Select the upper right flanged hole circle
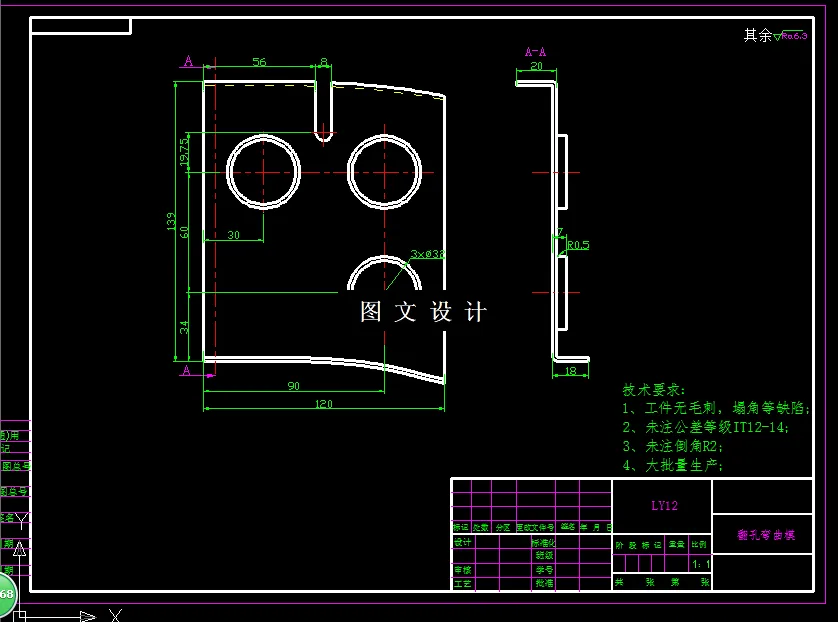This screenshot has height=622, width=838. 384,172
